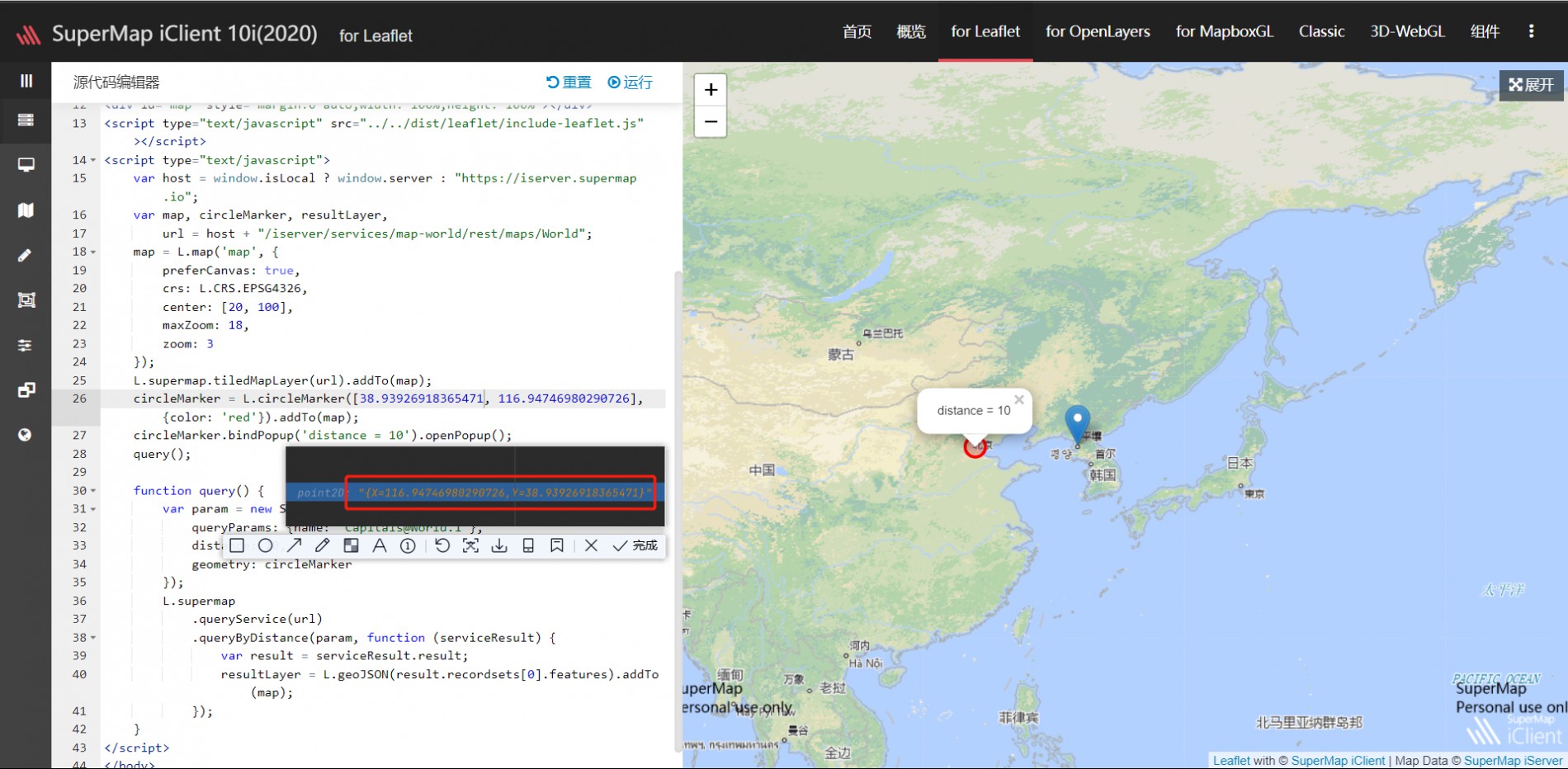Cancel screenshot with X icon
The height and width of the screenshot is (769, 1568).
(x=591, y=545)
